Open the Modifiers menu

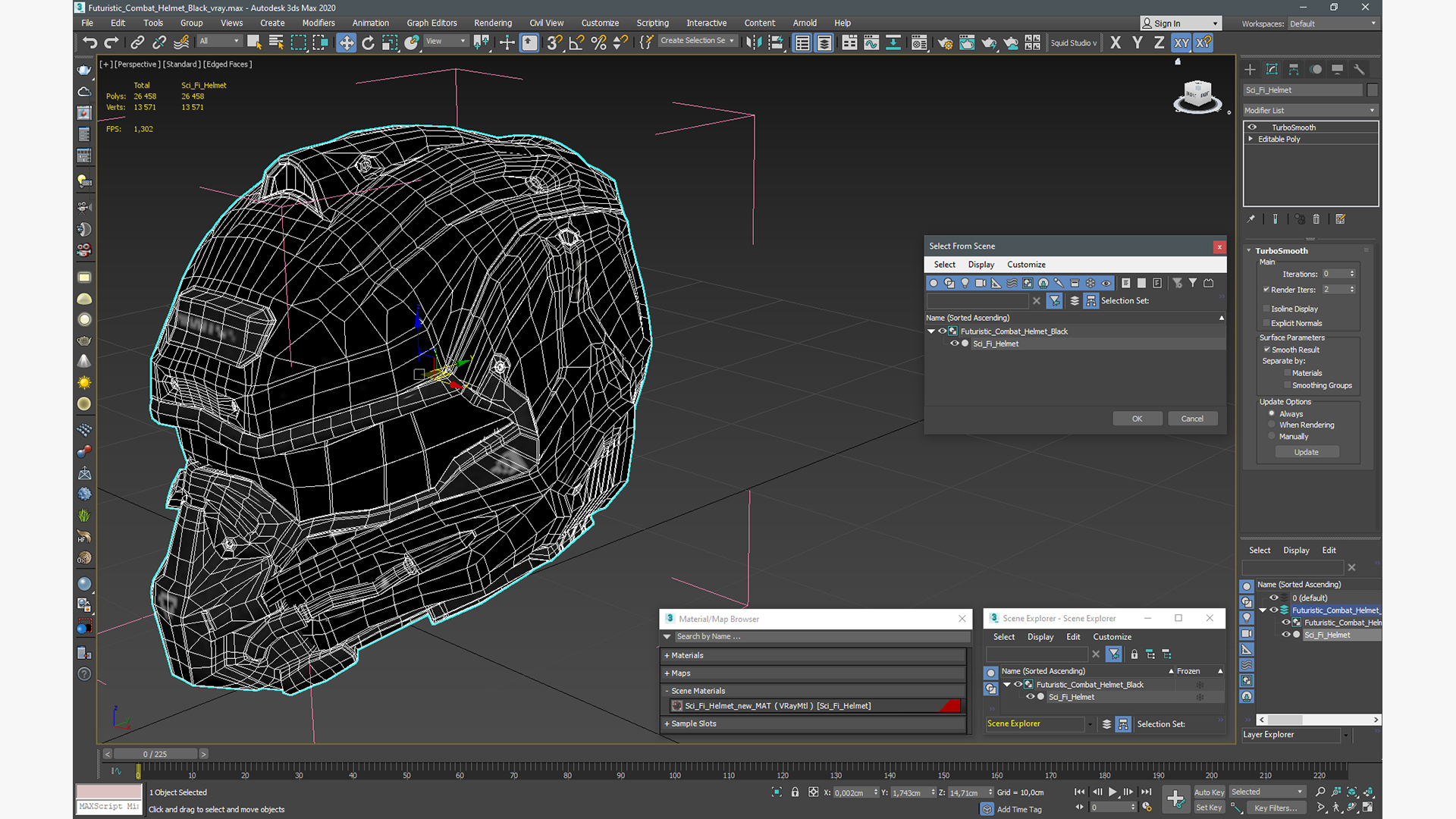tap(318, 23)
